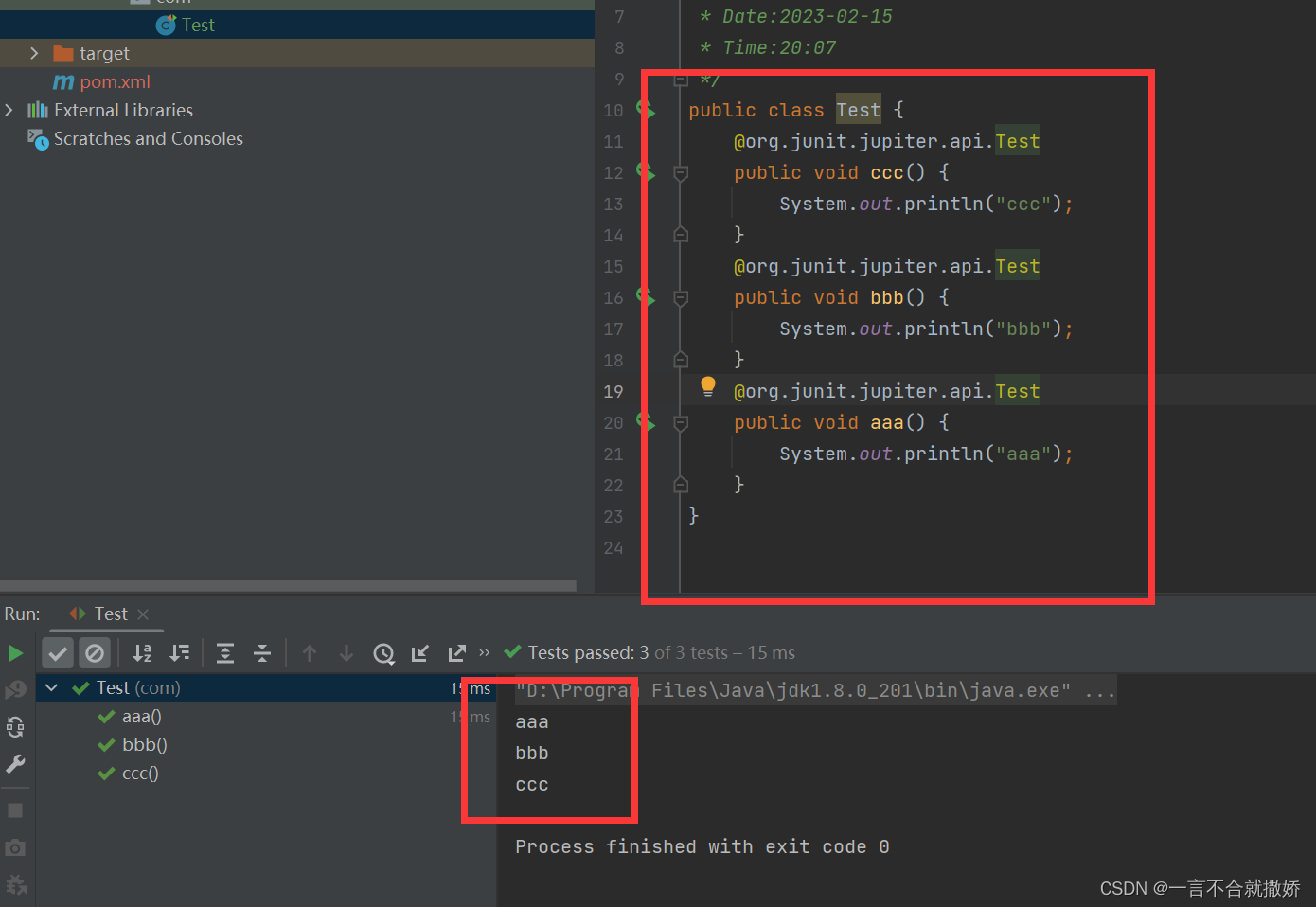Stop the running process square button

15,810
